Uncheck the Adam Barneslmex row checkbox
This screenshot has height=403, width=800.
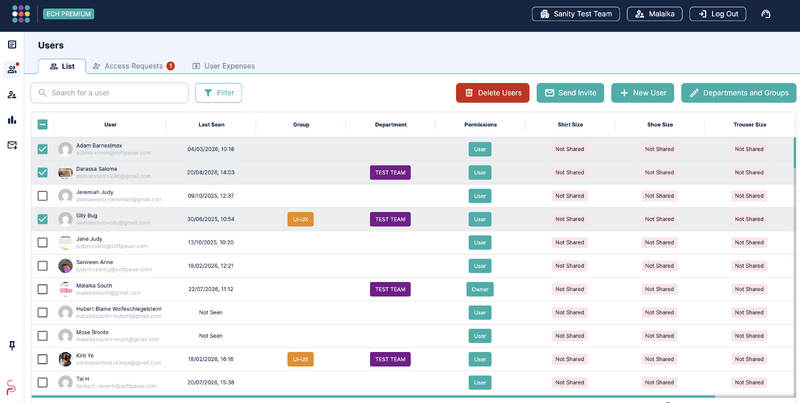click(x=43, y=149)
